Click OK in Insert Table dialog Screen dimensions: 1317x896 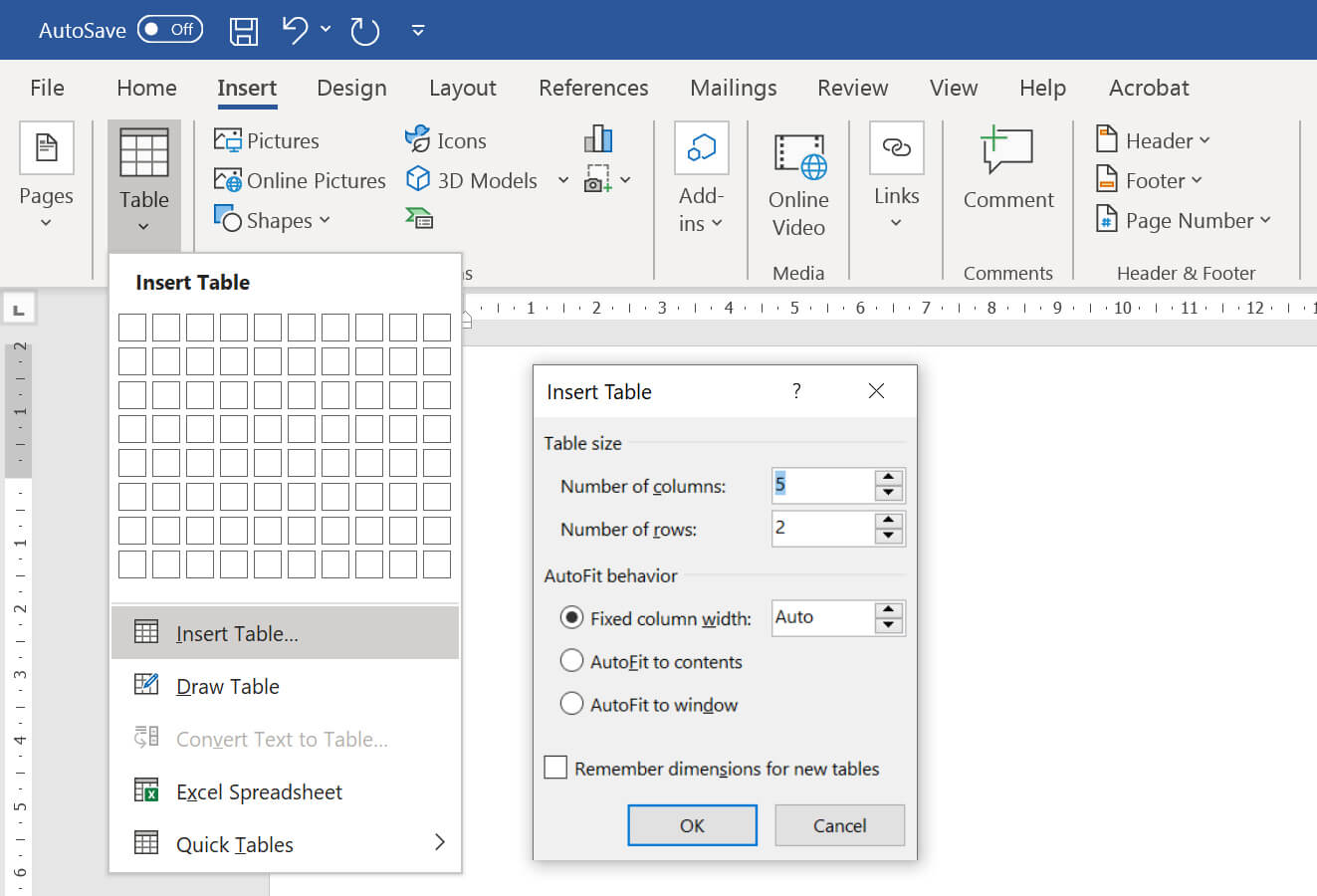pyautogui.click(x=692, y=825)
